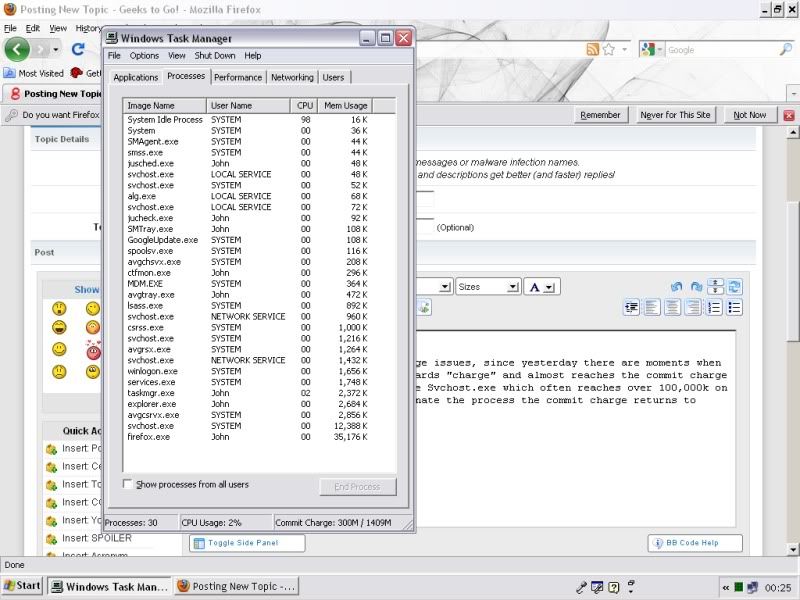Open the font color A dropdown
Image resolution: width=800 pixels, height=600 pixels.
541,287
